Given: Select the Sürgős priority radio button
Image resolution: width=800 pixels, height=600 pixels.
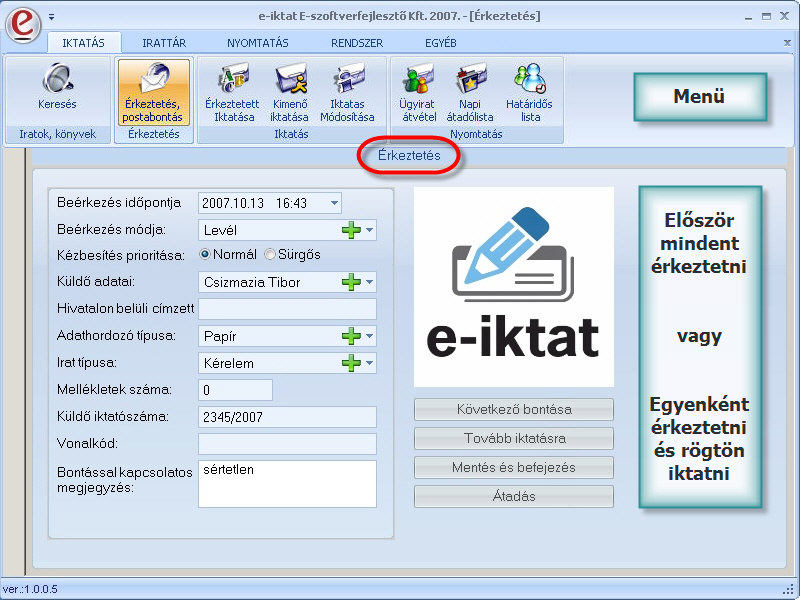Looking at the screenshot, I should point(270,254).
